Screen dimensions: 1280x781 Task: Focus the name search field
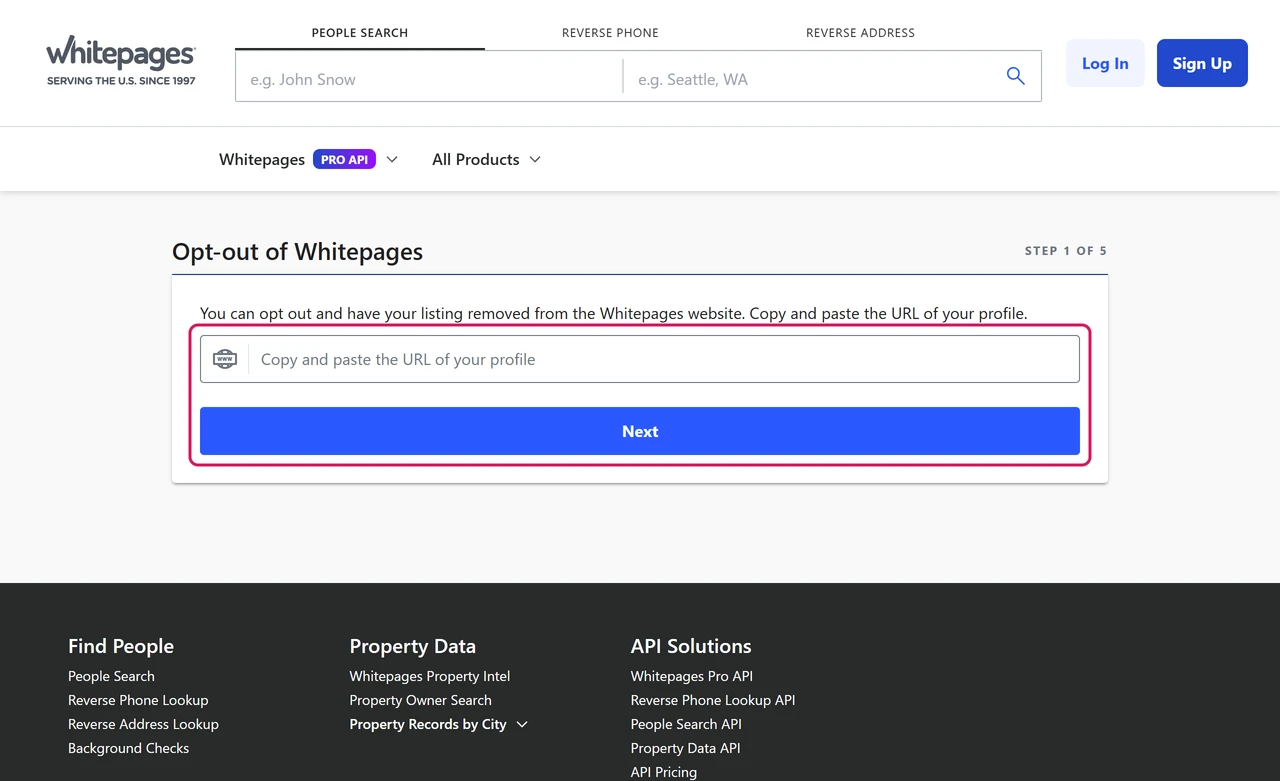429,79
